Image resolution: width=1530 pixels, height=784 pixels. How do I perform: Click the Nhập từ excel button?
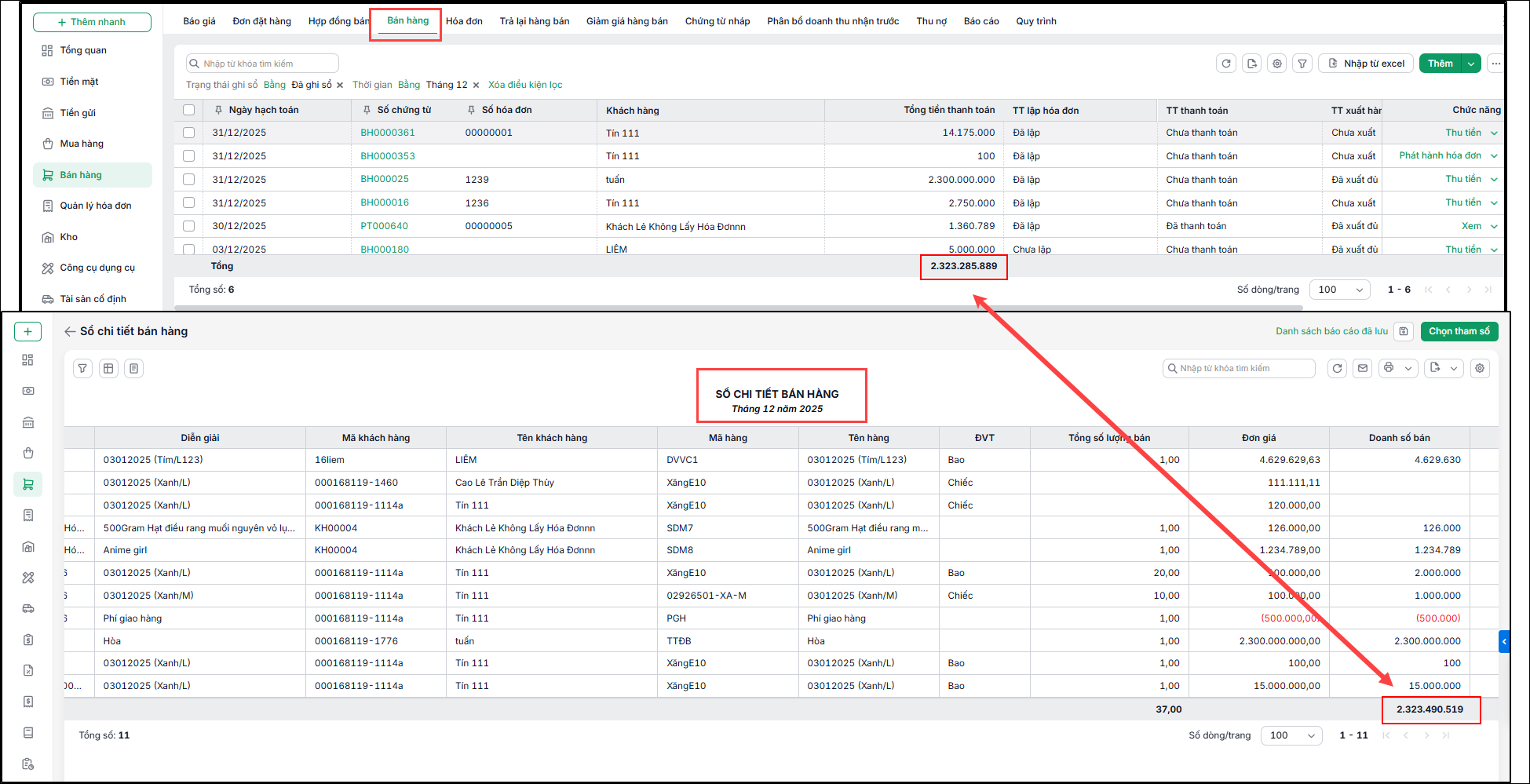[1366, 64]
